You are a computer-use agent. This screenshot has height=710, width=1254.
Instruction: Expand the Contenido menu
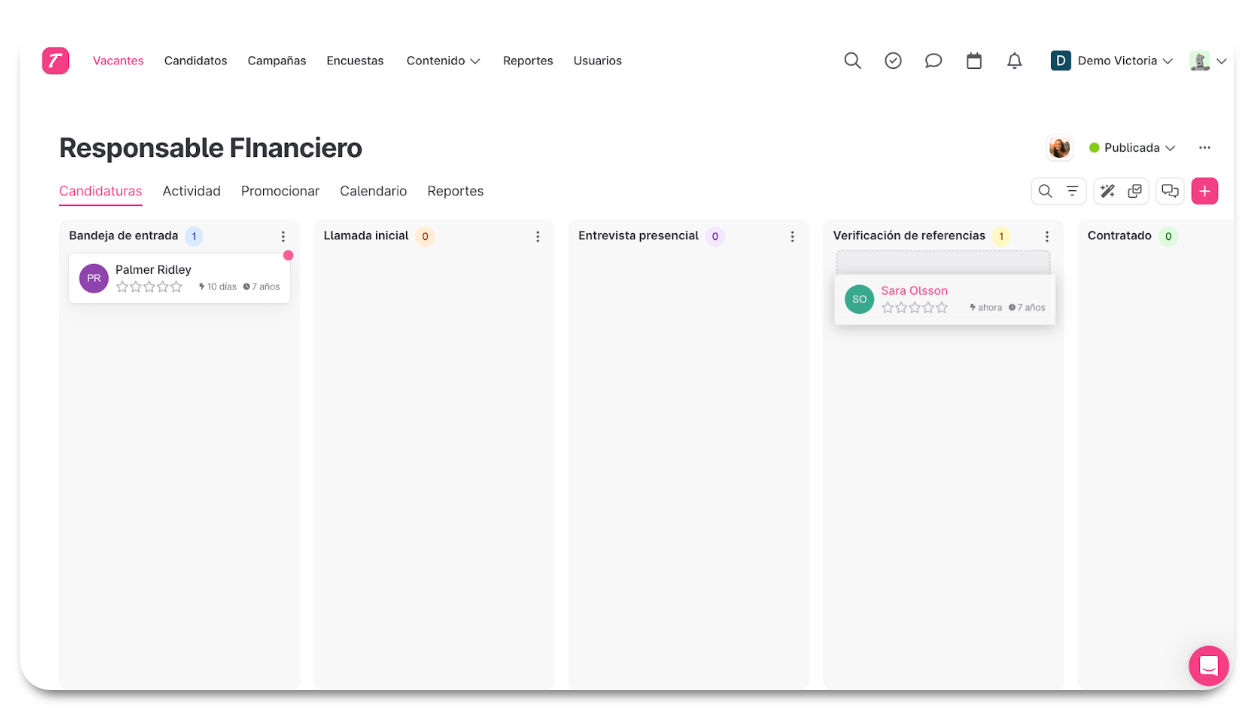[x=443, y=61]
